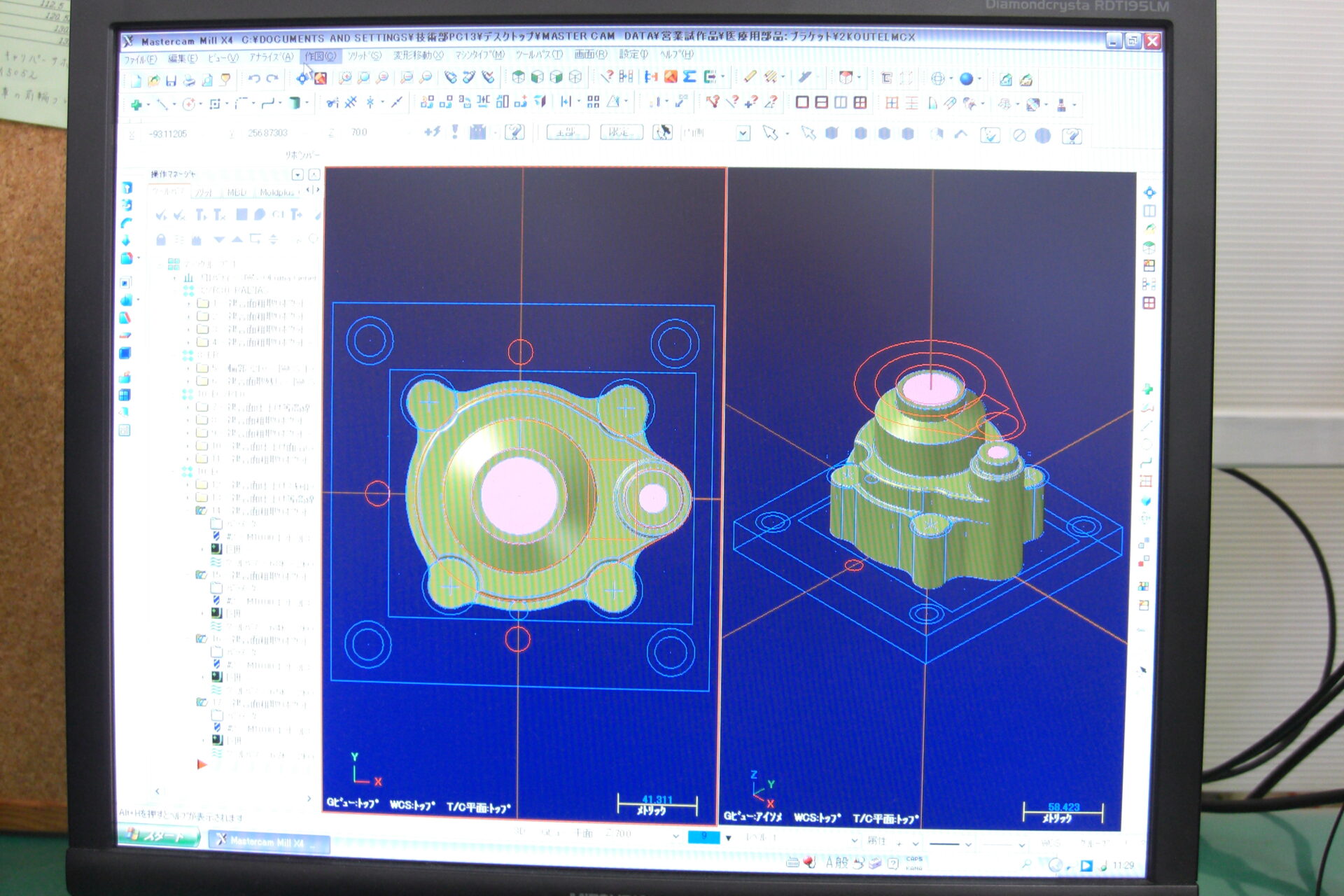Choose the vertically split two-viewport layout

[841, 103]
